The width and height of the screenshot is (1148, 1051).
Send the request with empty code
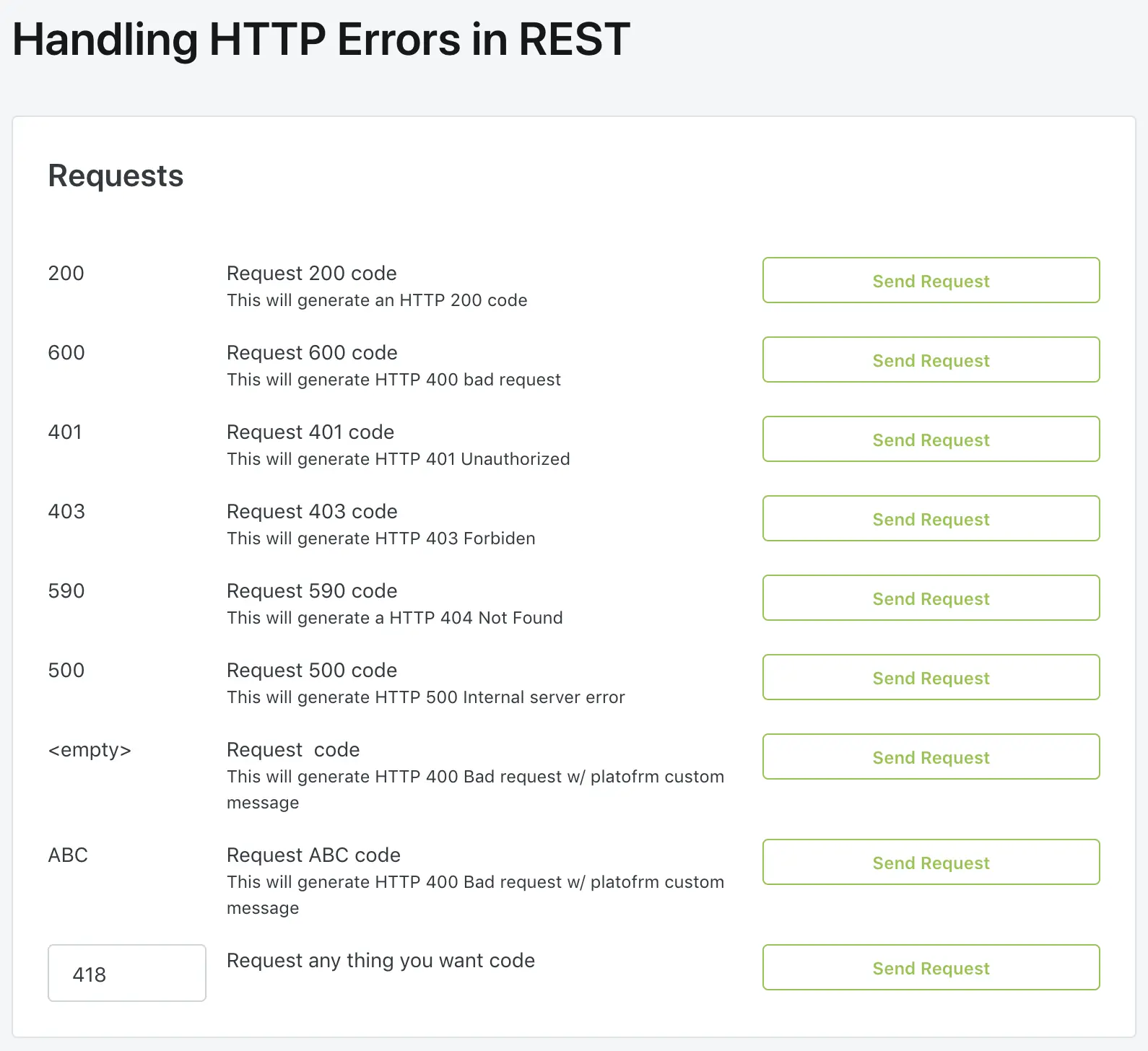pos(931,757)
